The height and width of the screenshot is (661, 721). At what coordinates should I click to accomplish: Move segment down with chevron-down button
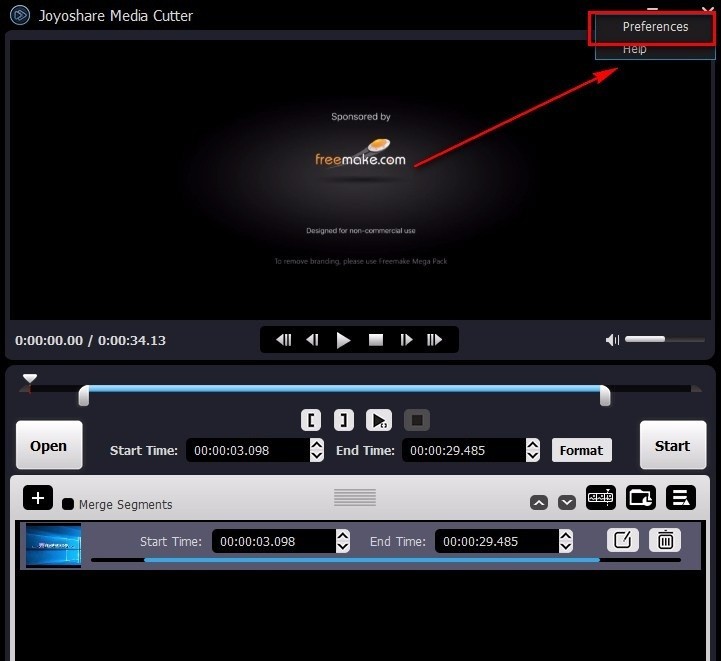click(x=567, y=502)
